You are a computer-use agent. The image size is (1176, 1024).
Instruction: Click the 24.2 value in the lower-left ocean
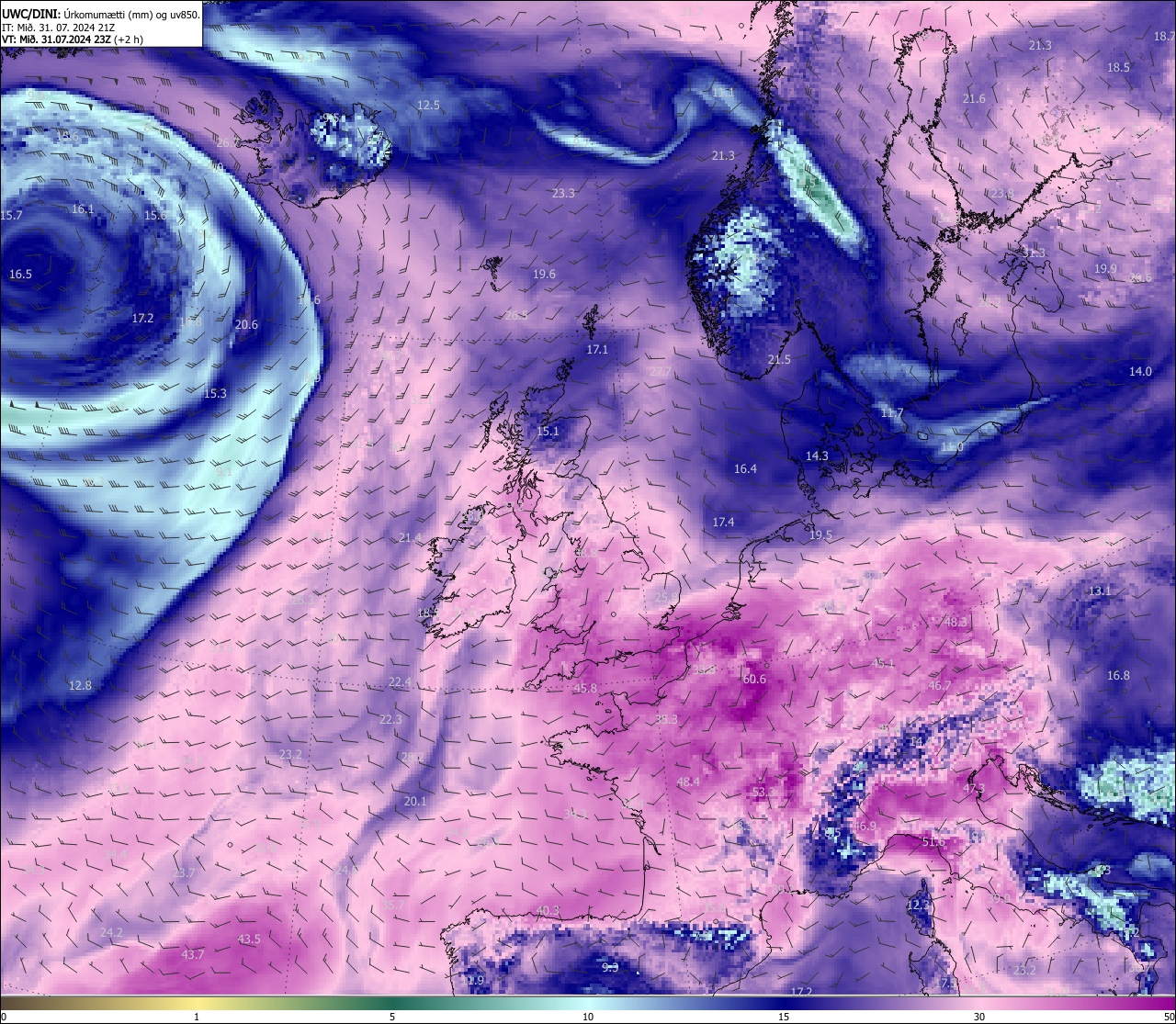111,932
